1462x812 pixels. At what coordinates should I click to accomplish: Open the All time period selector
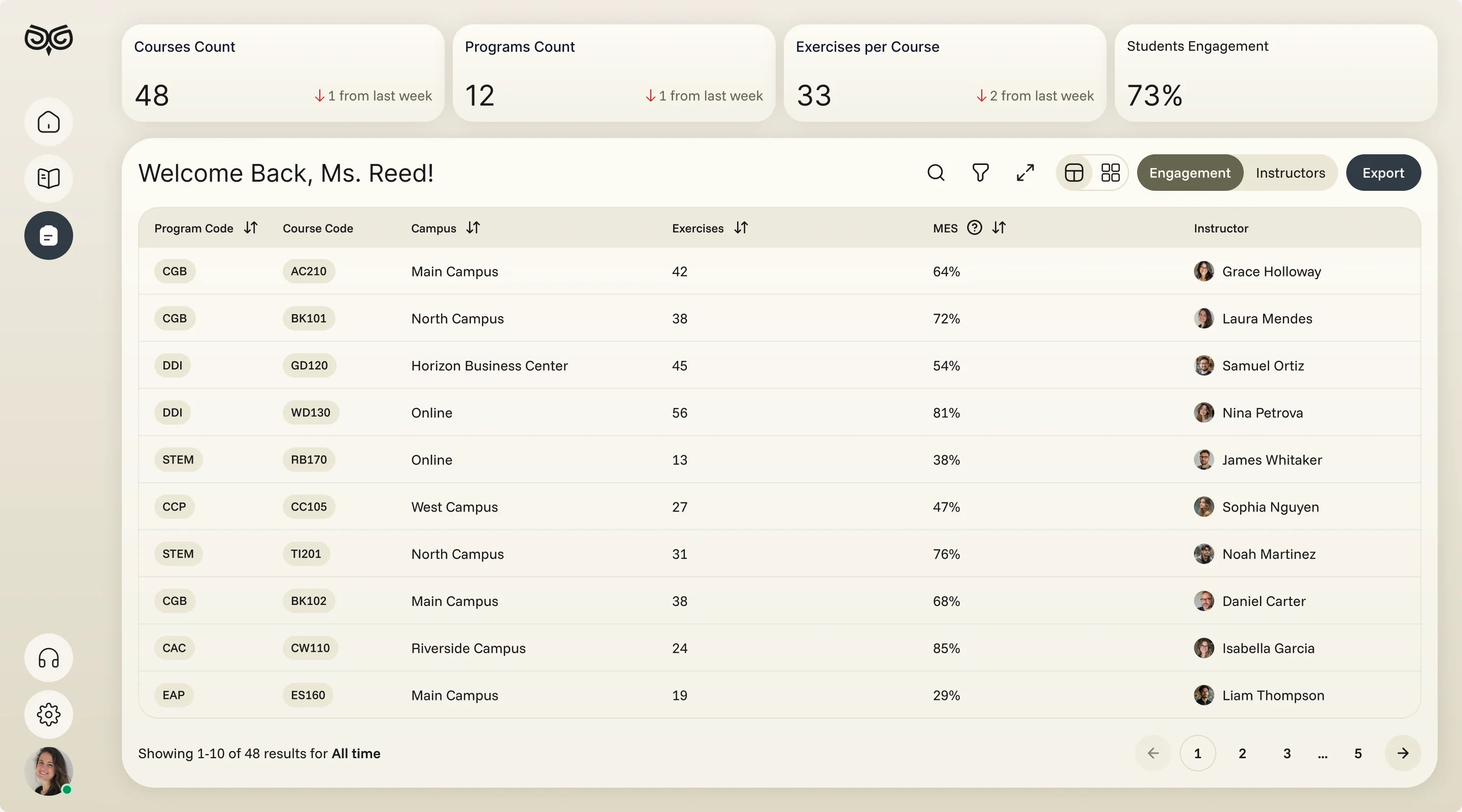point(356,754)
